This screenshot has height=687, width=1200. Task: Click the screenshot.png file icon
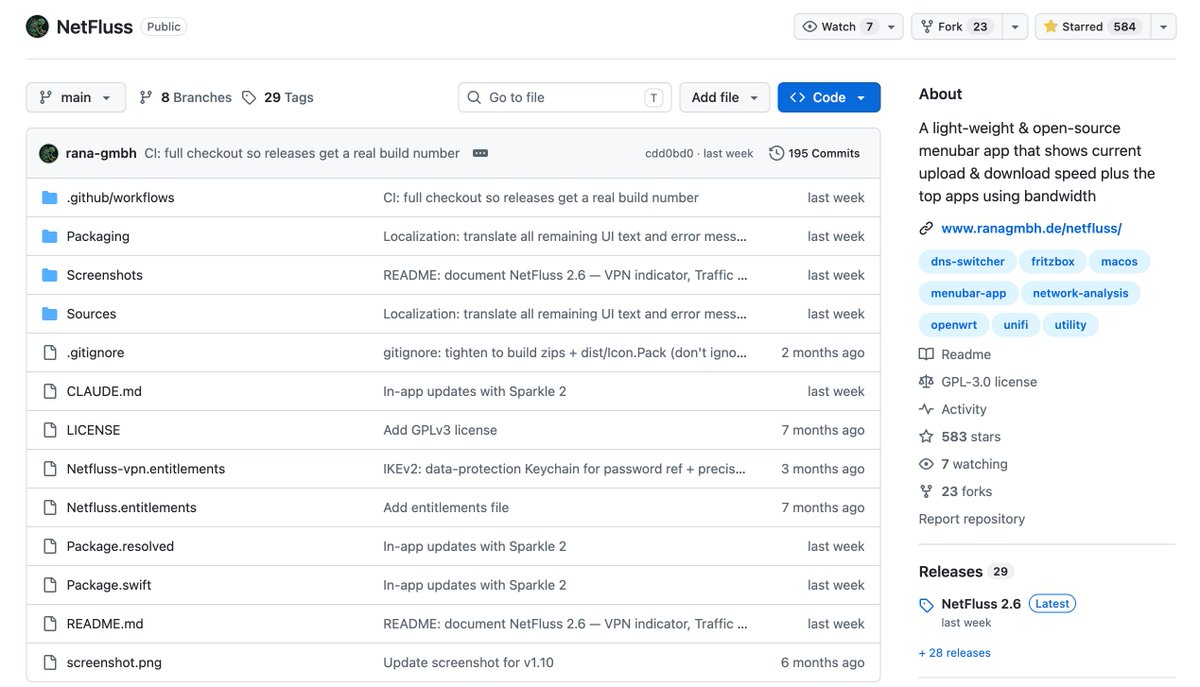50,663
